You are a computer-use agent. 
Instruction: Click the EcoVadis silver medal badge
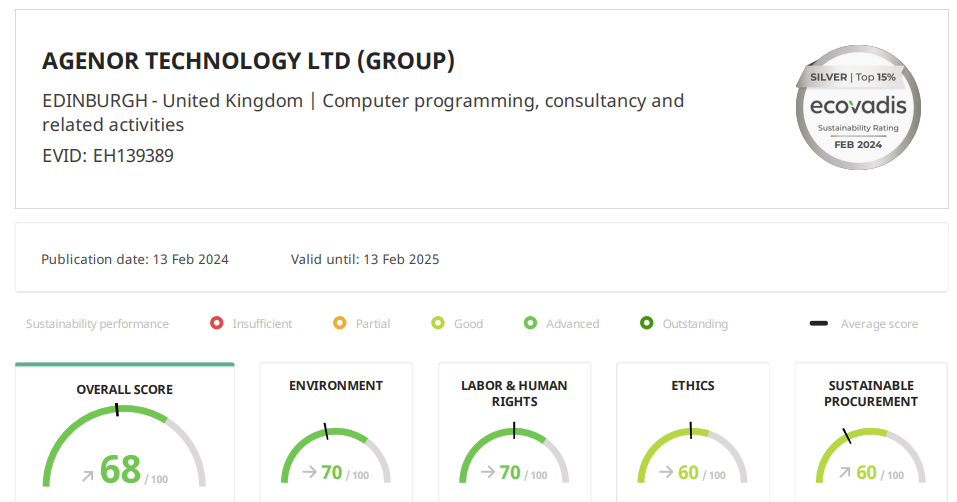pyautogui.click(x=858, y=109)
